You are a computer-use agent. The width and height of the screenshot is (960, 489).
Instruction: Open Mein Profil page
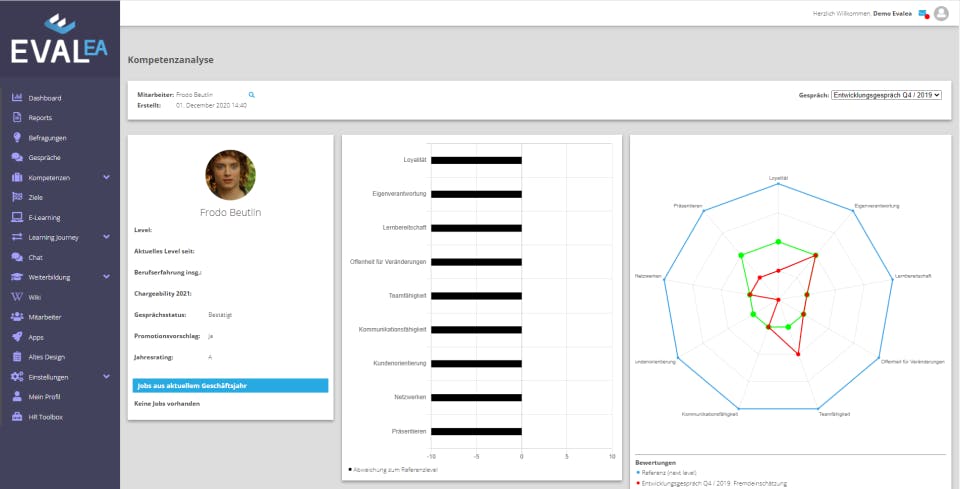(45, 397)
